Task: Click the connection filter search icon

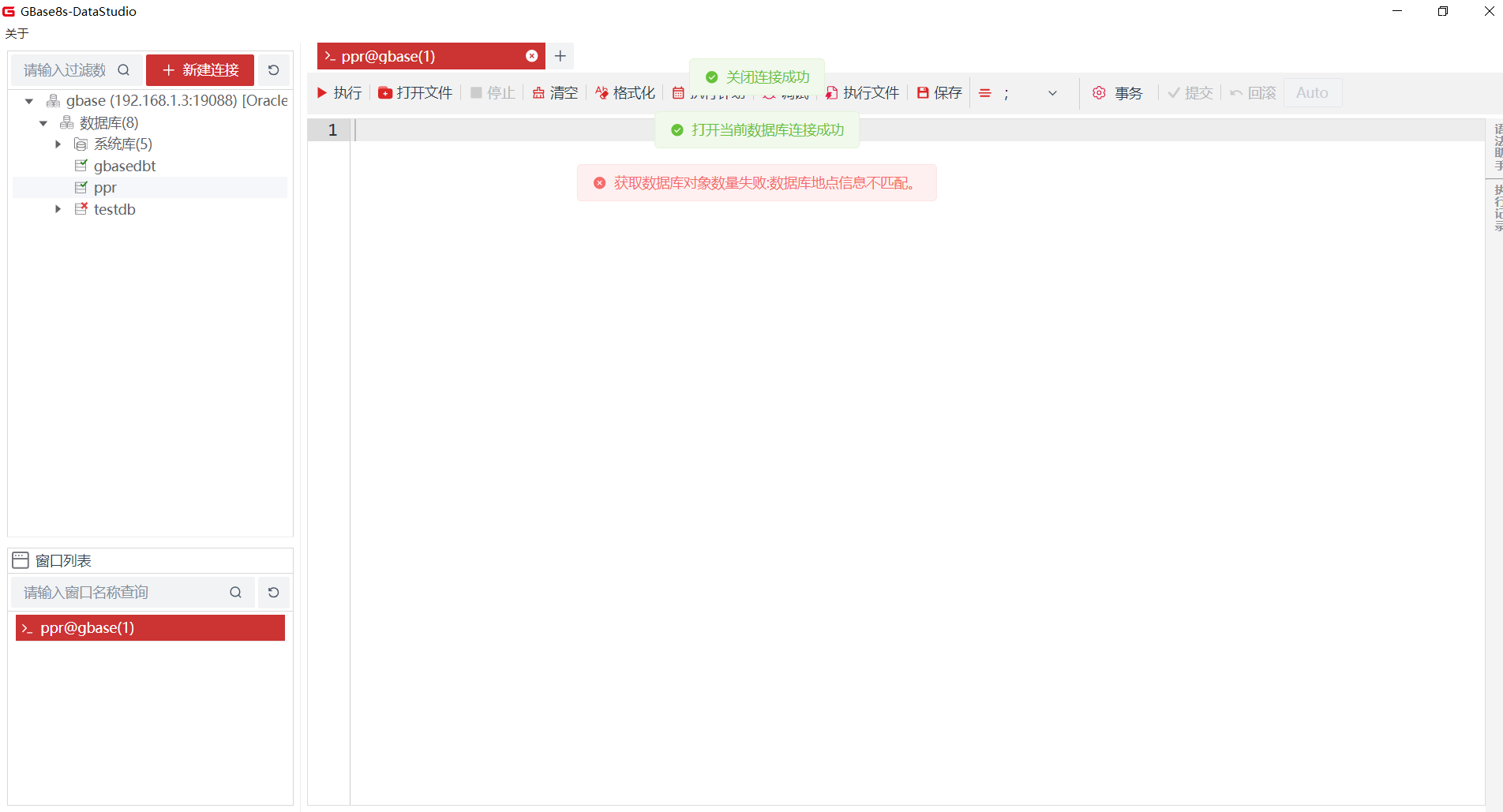Action: click(x=124, y=70)
